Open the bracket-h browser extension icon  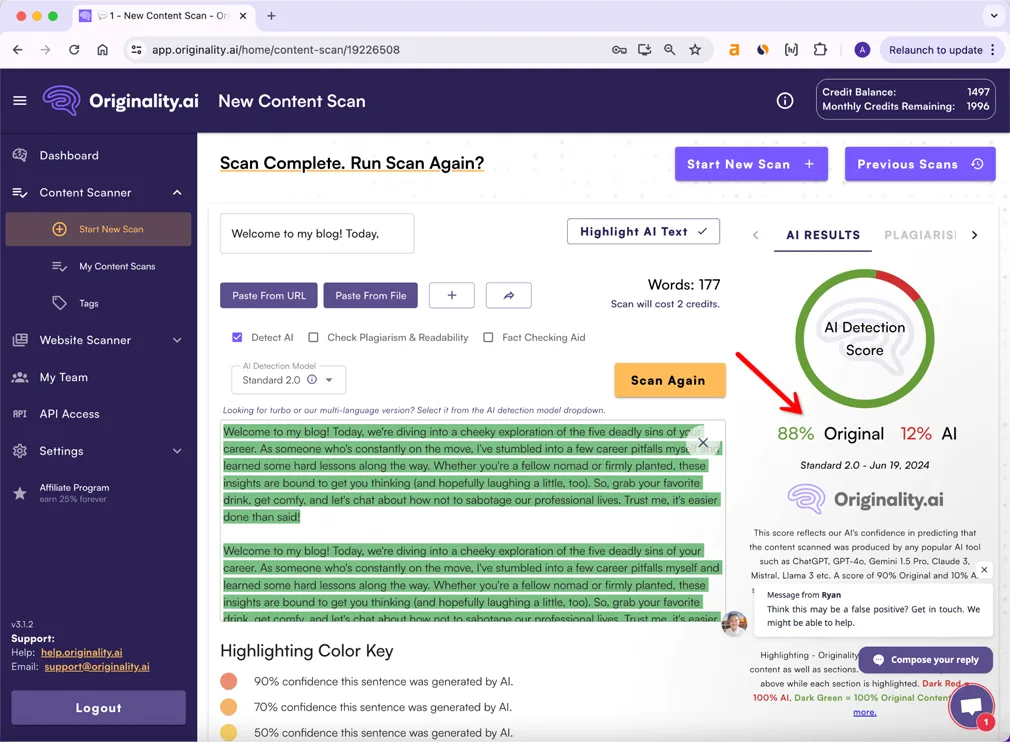pos(791,50)
